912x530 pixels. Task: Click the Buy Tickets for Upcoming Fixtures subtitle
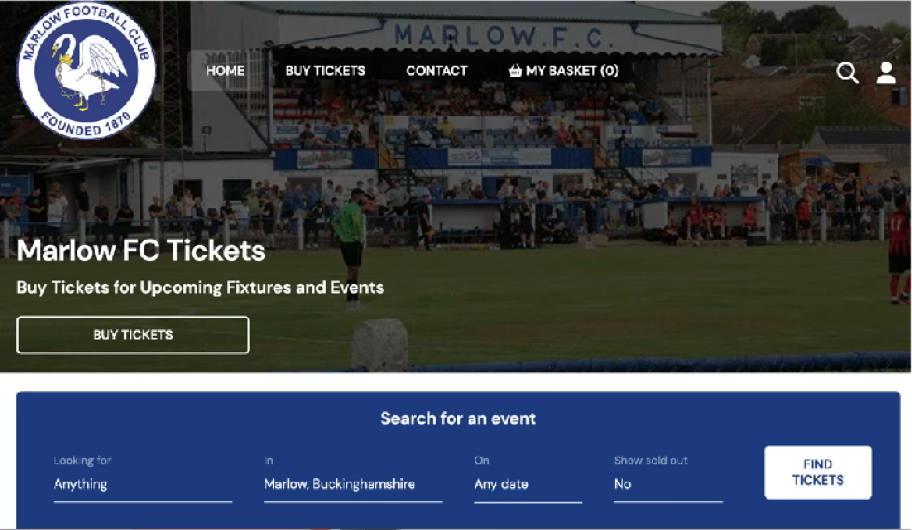(200, 287)
